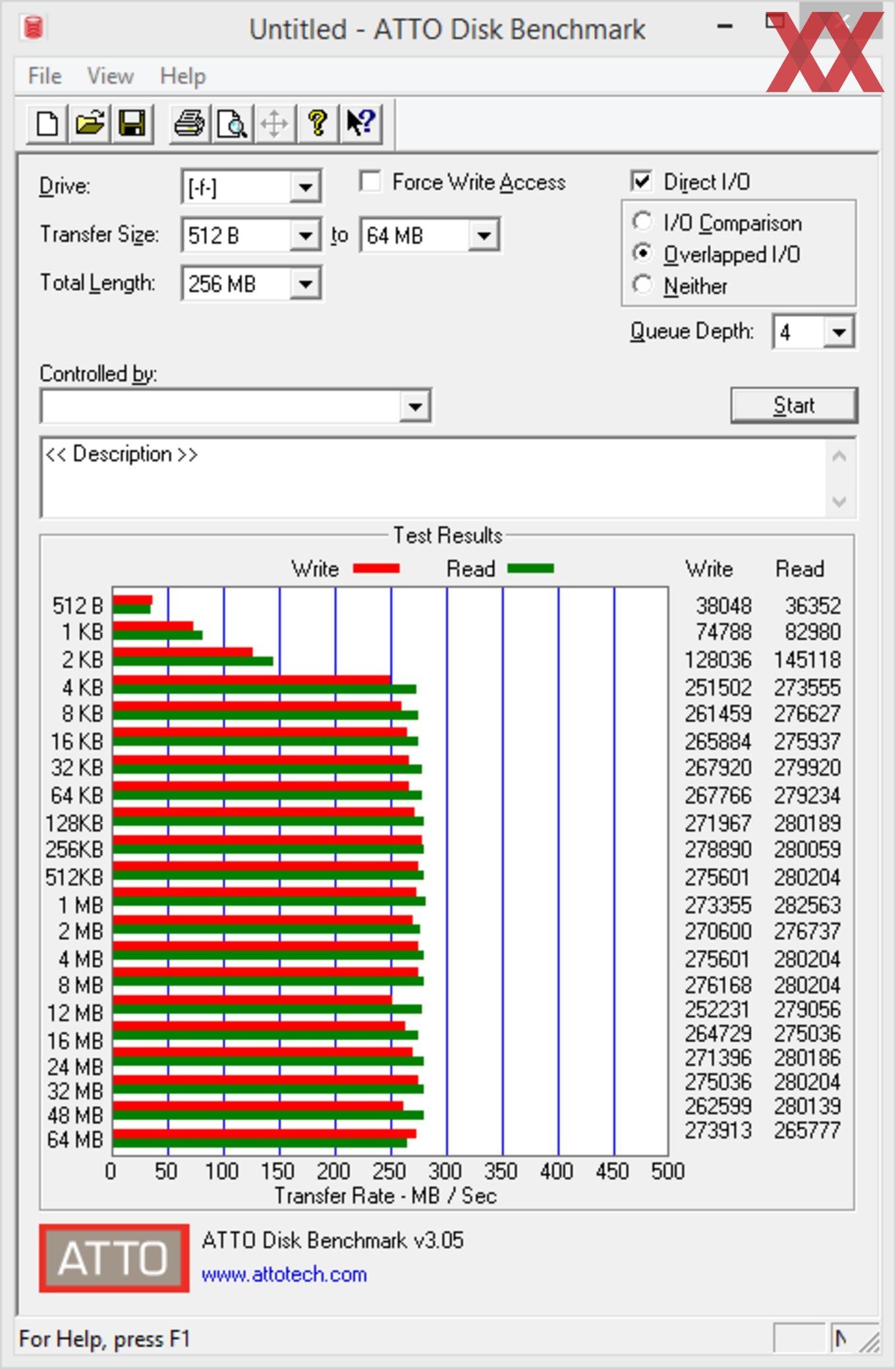Expand the Controlled by dropdown
Screen dimensions: 896x1369
415,406
